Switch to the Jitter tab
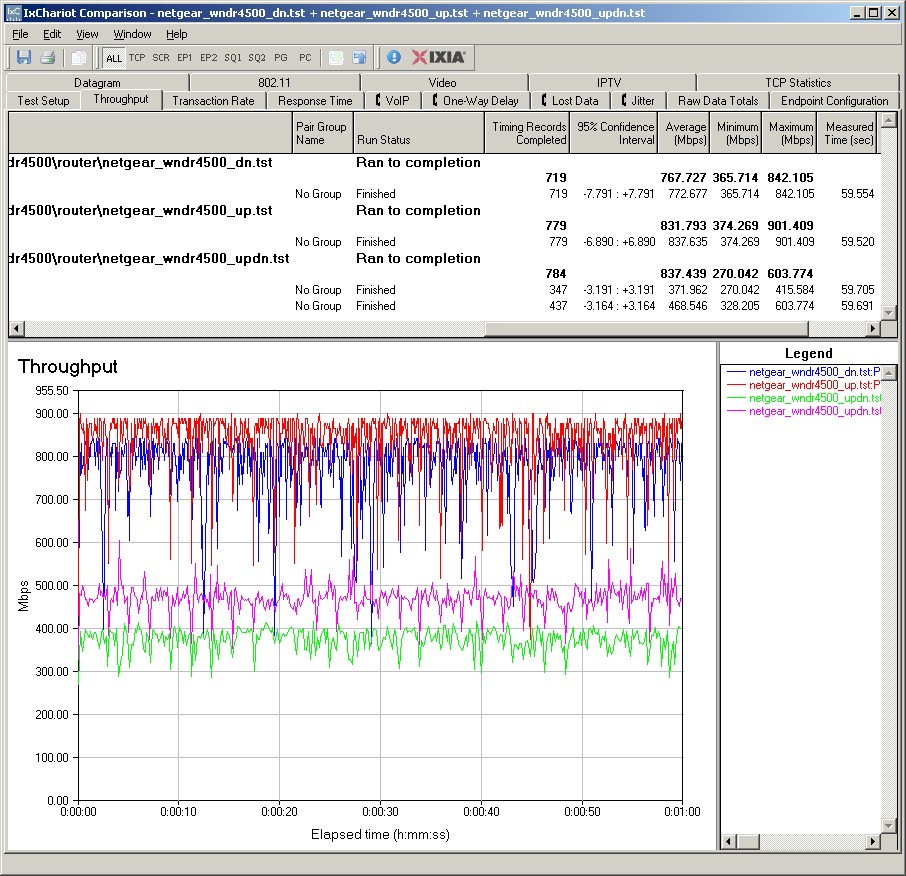Screen dimensions: 906x876 [x=638, y=101]
